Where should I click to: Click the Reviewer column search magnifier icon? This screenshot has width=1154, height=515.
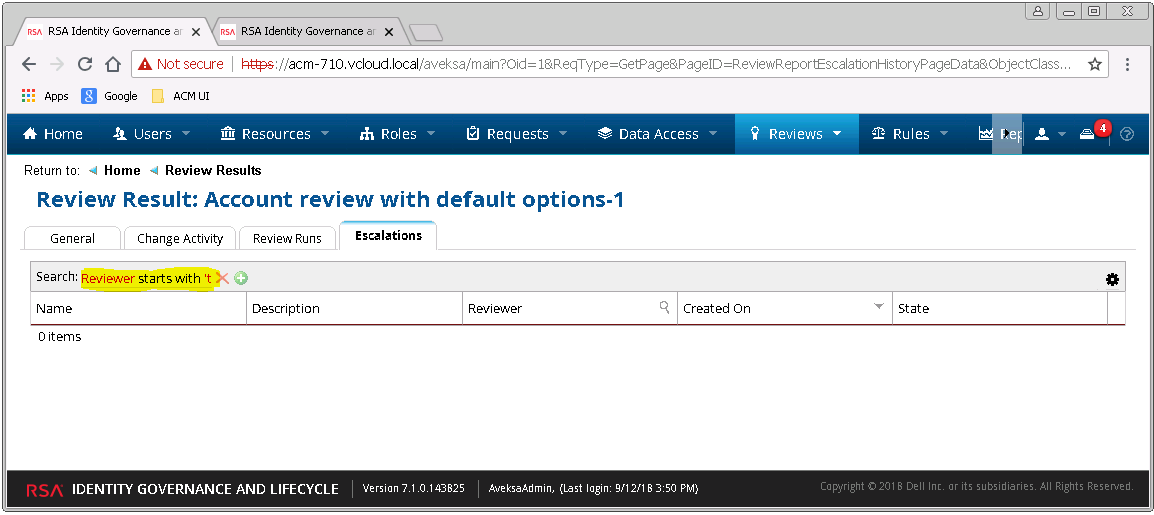[x=664, y=308]
